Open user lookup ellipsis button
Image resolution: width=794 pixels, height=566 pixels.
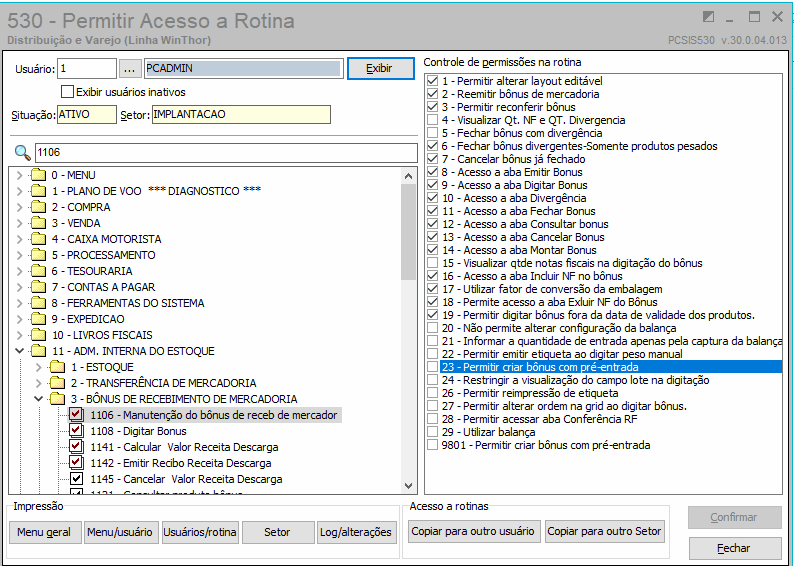pos(130,68)
